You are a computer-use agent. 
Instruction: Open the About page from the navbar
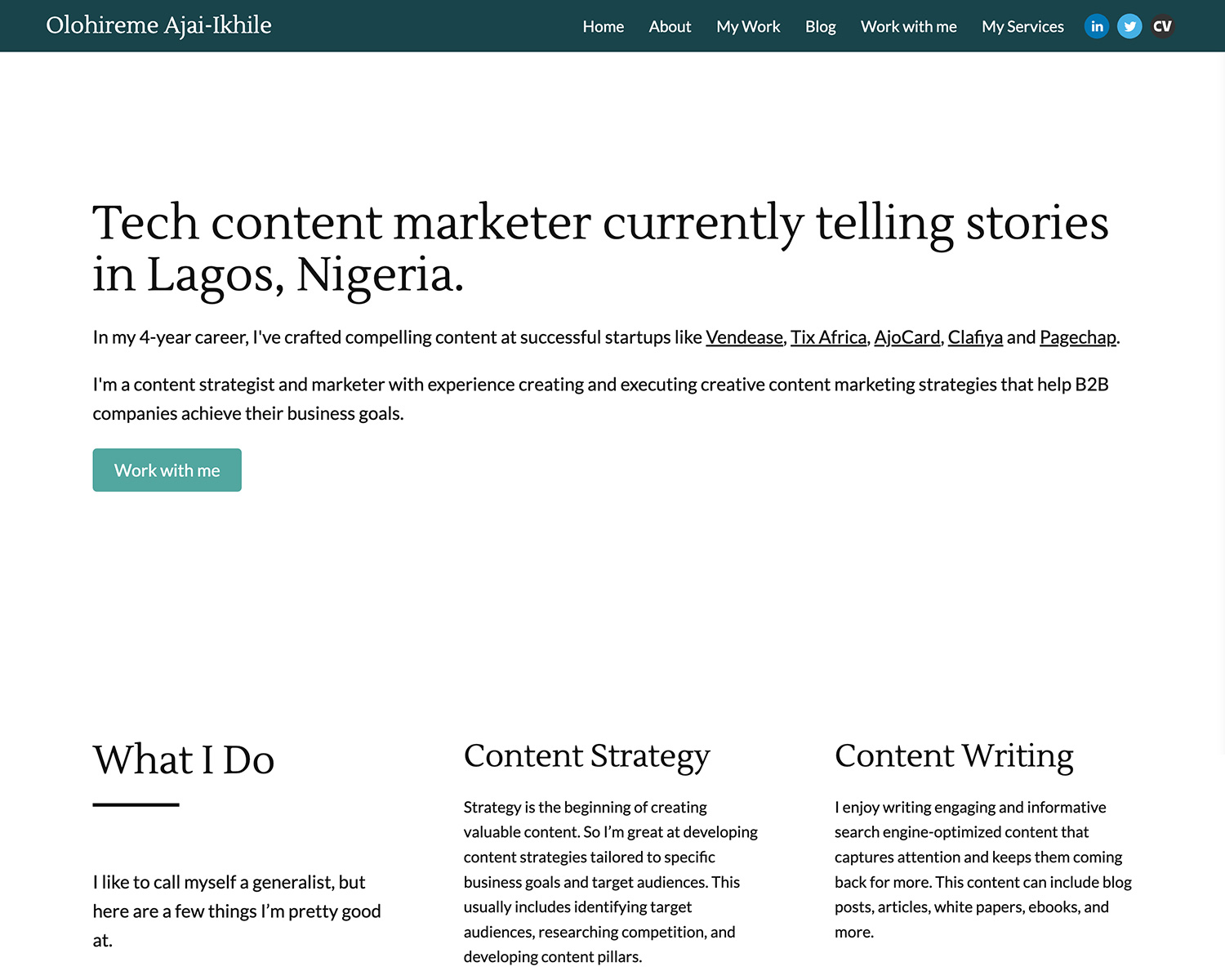(670, 26)
